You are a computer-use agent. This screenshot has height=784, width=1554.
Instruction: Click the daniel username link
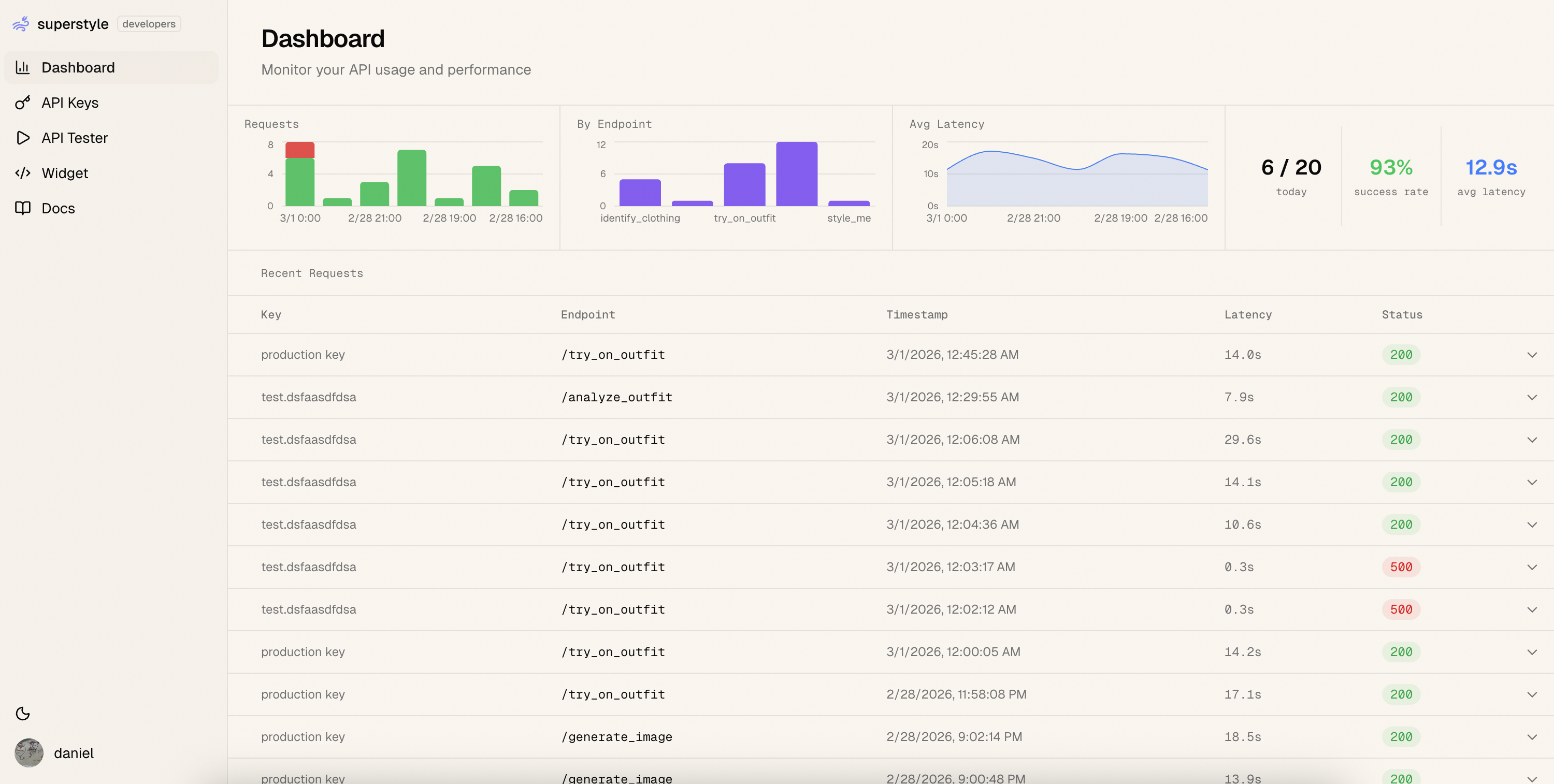74,752
